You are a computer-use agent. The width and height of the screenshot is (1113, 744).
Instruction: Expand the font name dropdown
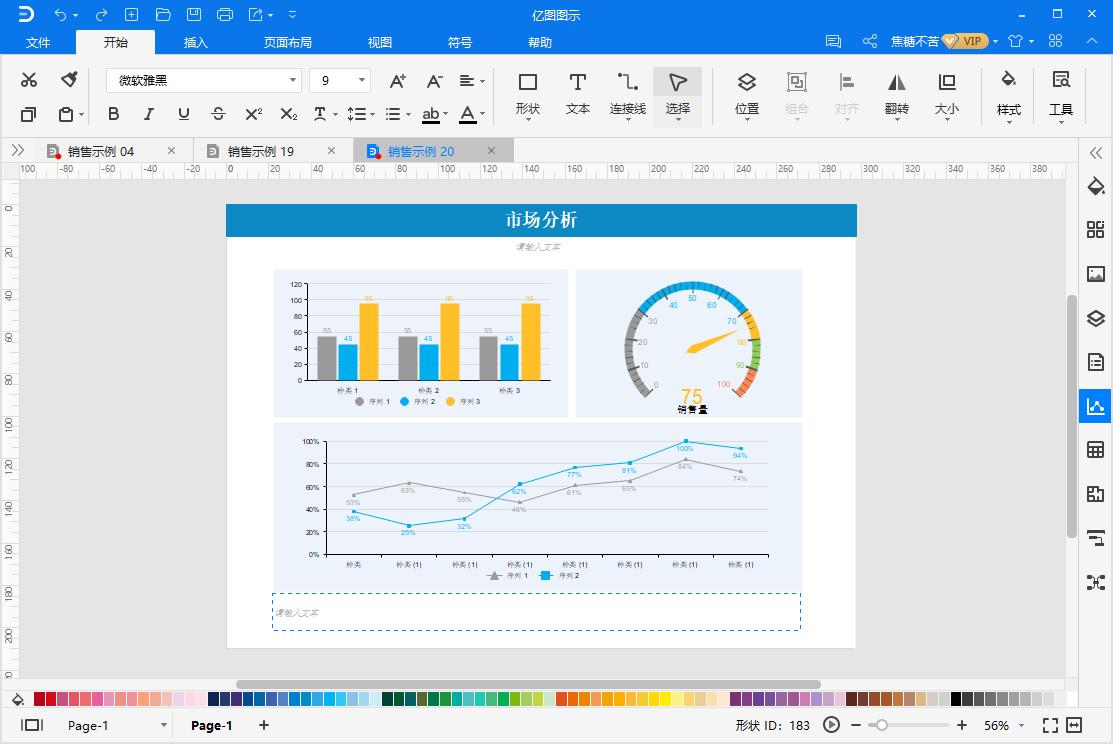(x=293, y=80)
